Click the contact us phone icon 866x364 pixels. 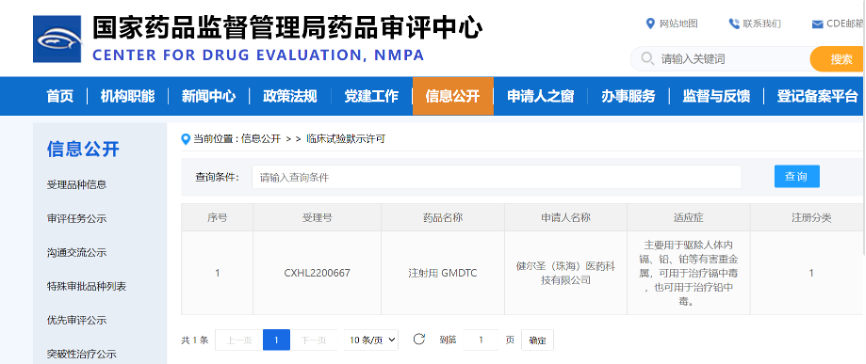pyautogui.click(x=733, y=24)
